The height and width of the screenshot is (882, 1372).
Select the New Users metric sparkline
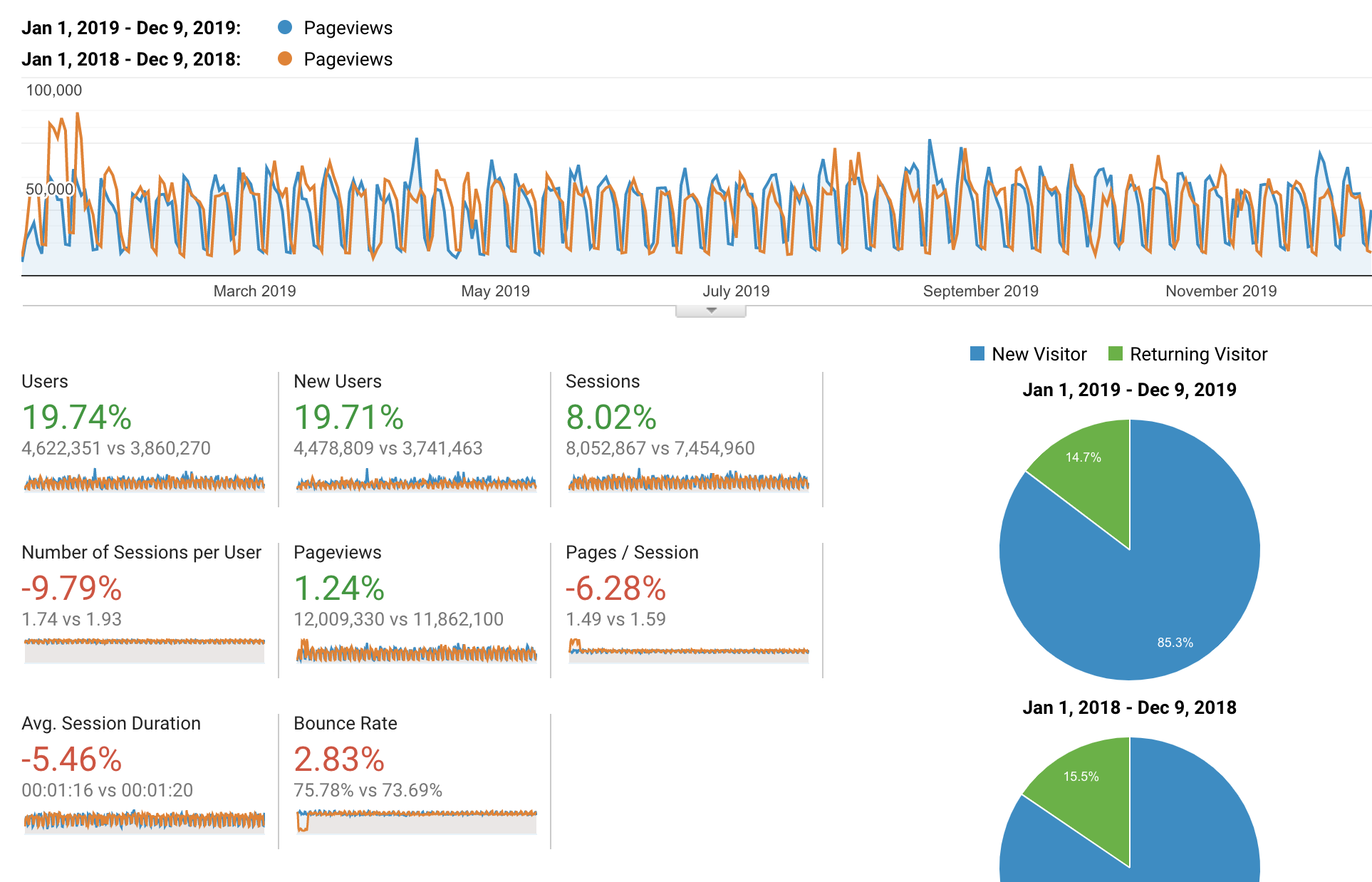tap(416, 482)
